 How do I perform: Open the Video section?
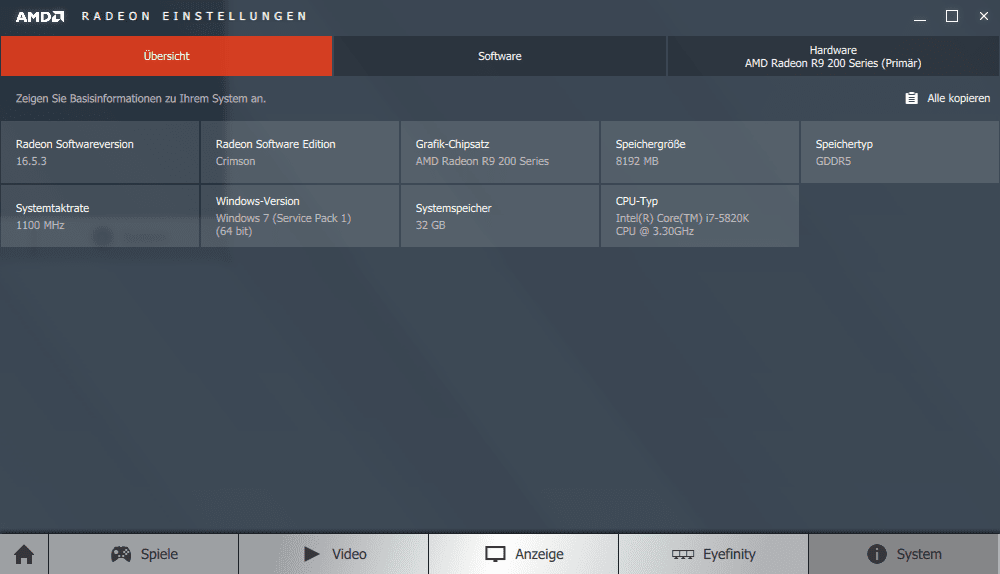coord(334,554)
